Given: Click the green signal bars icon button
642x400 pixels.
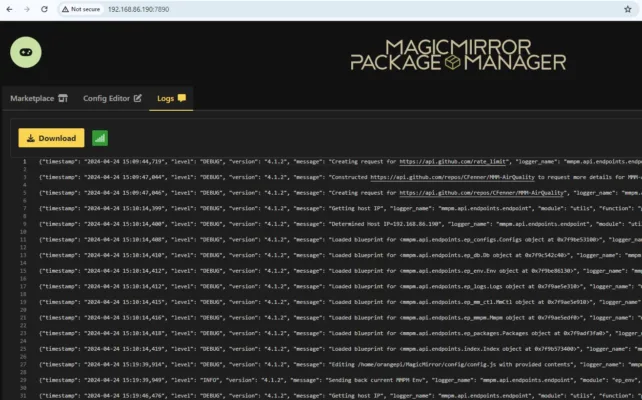Looking at the screenshot, I should 100,138.
